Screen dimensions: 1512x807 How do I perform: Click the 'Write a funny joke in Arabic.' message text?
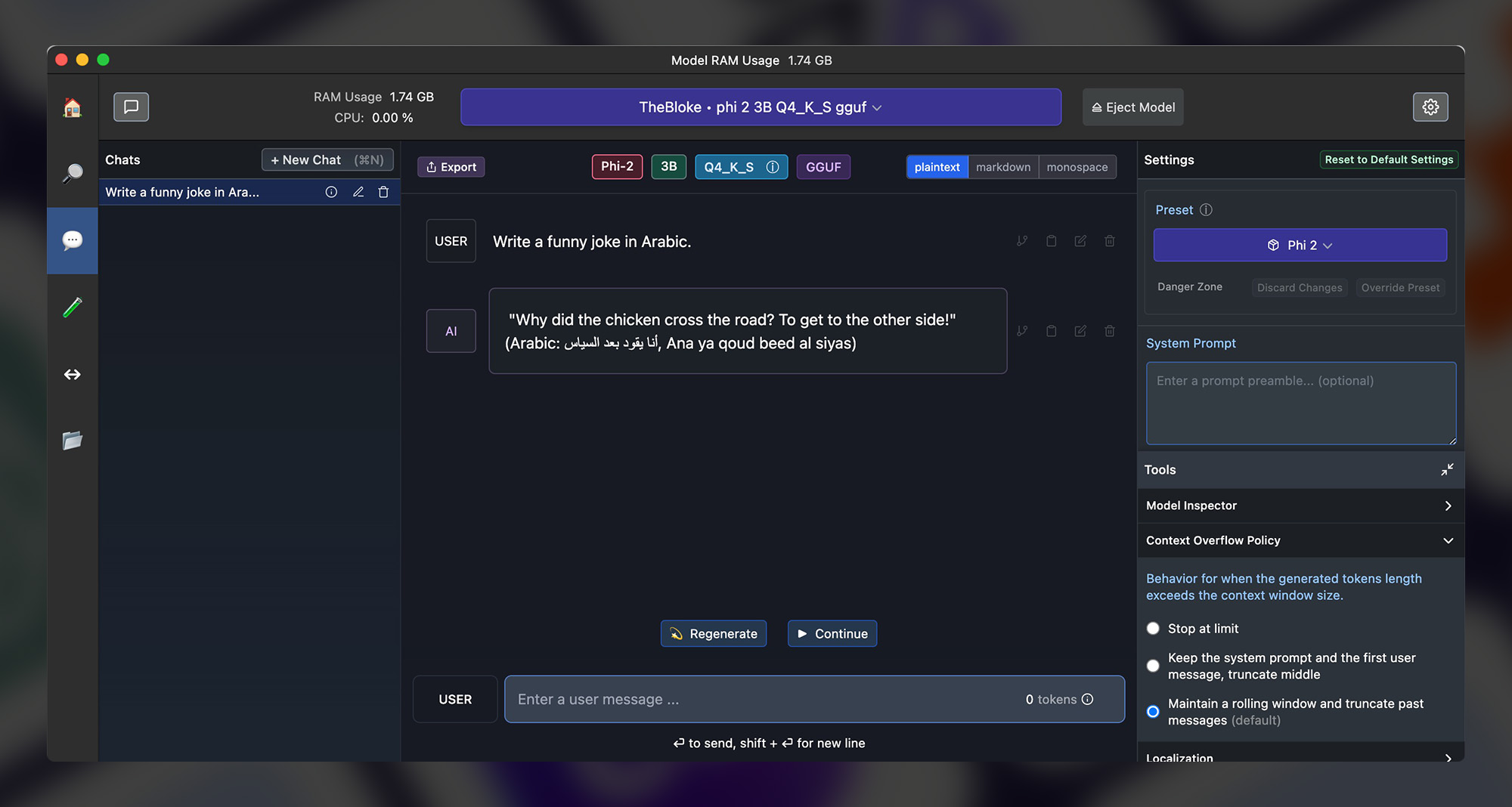(x=592, y=241)
